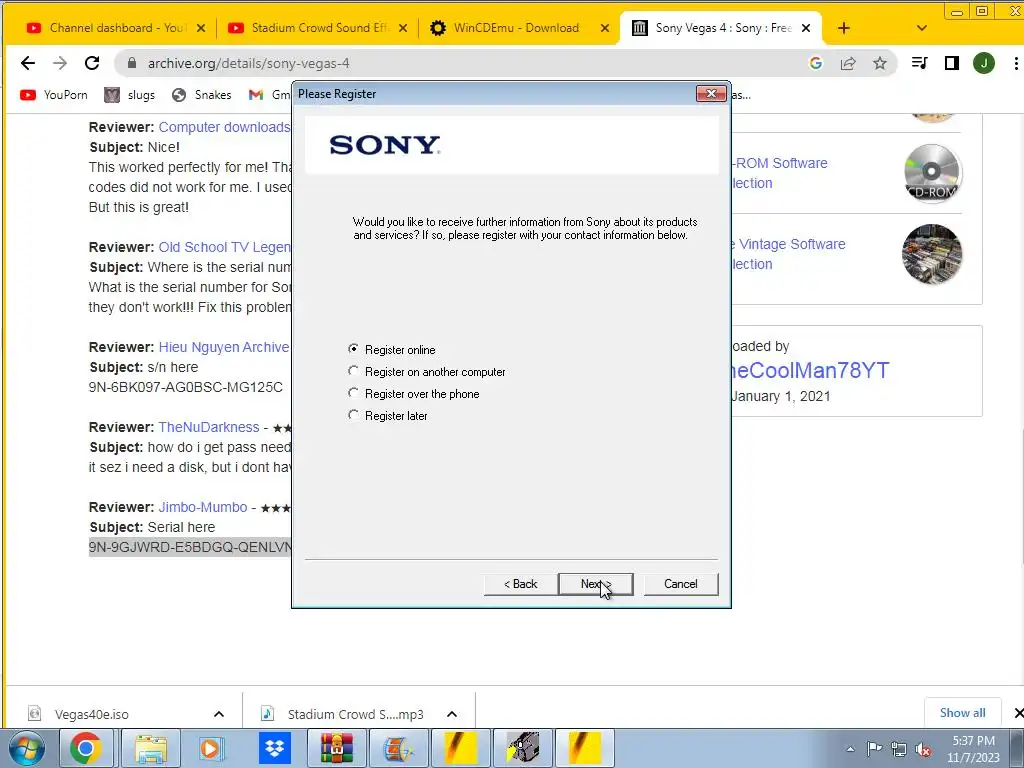Click the Google icon in the address bar
The image size is (1024, 768).
pos(816,63)
